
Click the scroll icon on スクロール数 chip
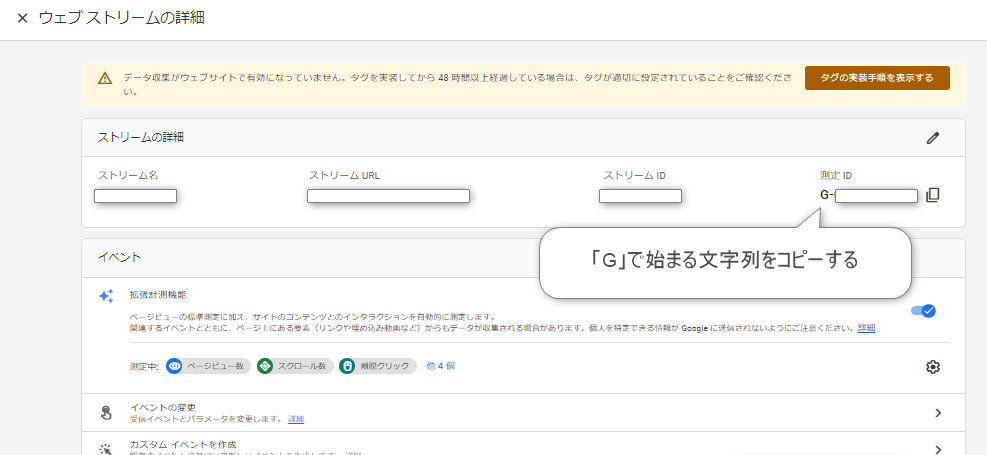(265, 366)
